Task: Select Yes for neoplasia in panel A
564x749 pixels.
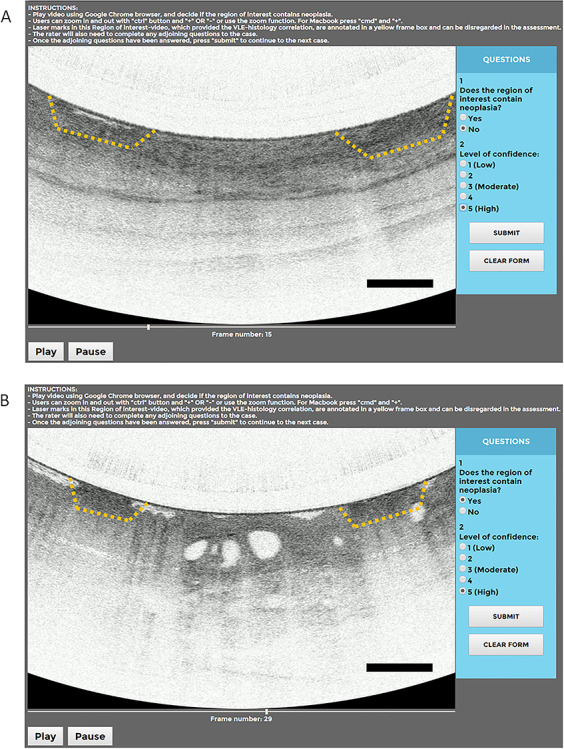Action: pos(463,118)
